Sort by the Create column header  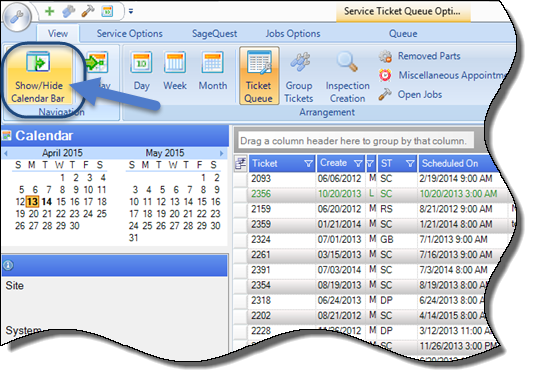coord(333,163)
